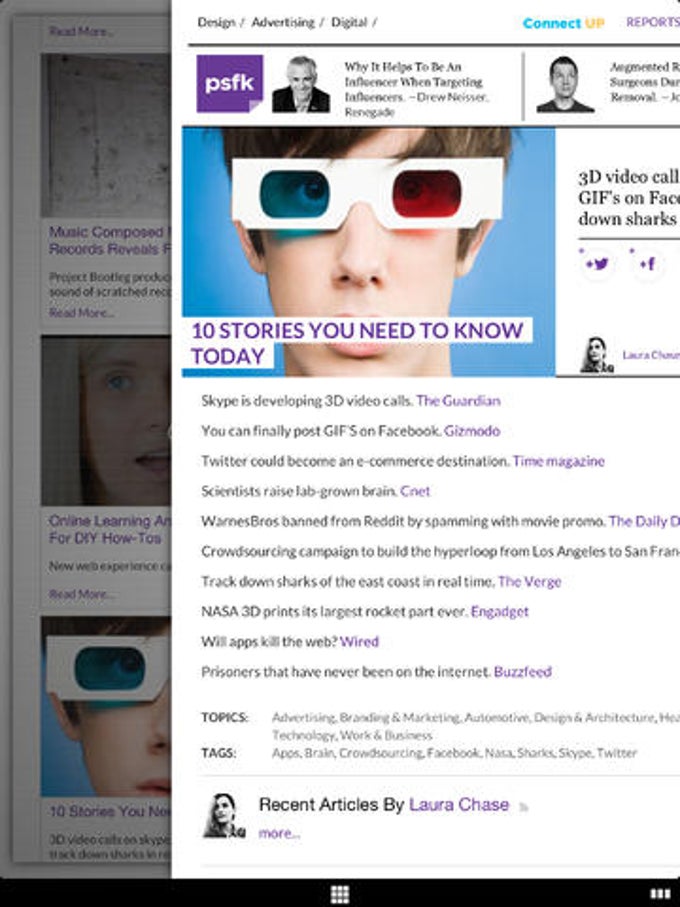This screenshot has width=680, height=907.
Task: Open The Verge source link
Action: [529, 581]
